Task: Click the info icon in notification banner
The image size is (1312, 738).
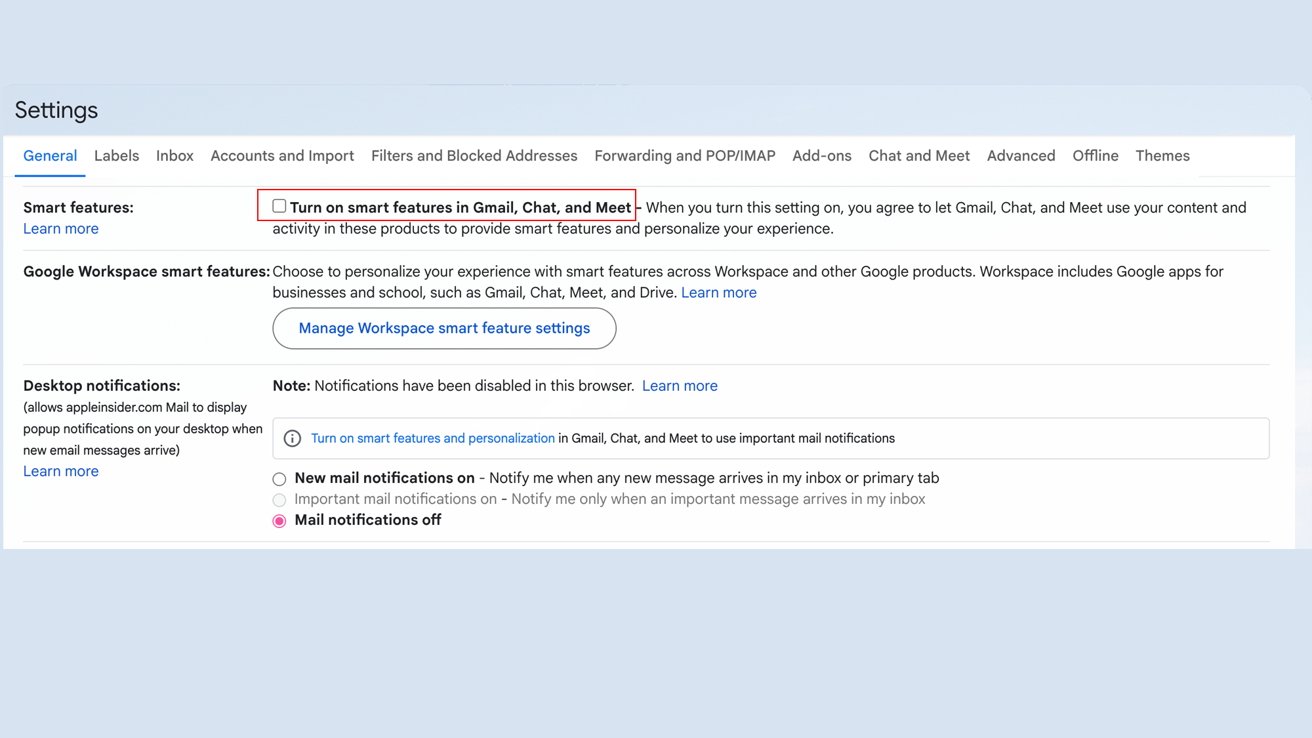Action: click(x=293, y=438)
